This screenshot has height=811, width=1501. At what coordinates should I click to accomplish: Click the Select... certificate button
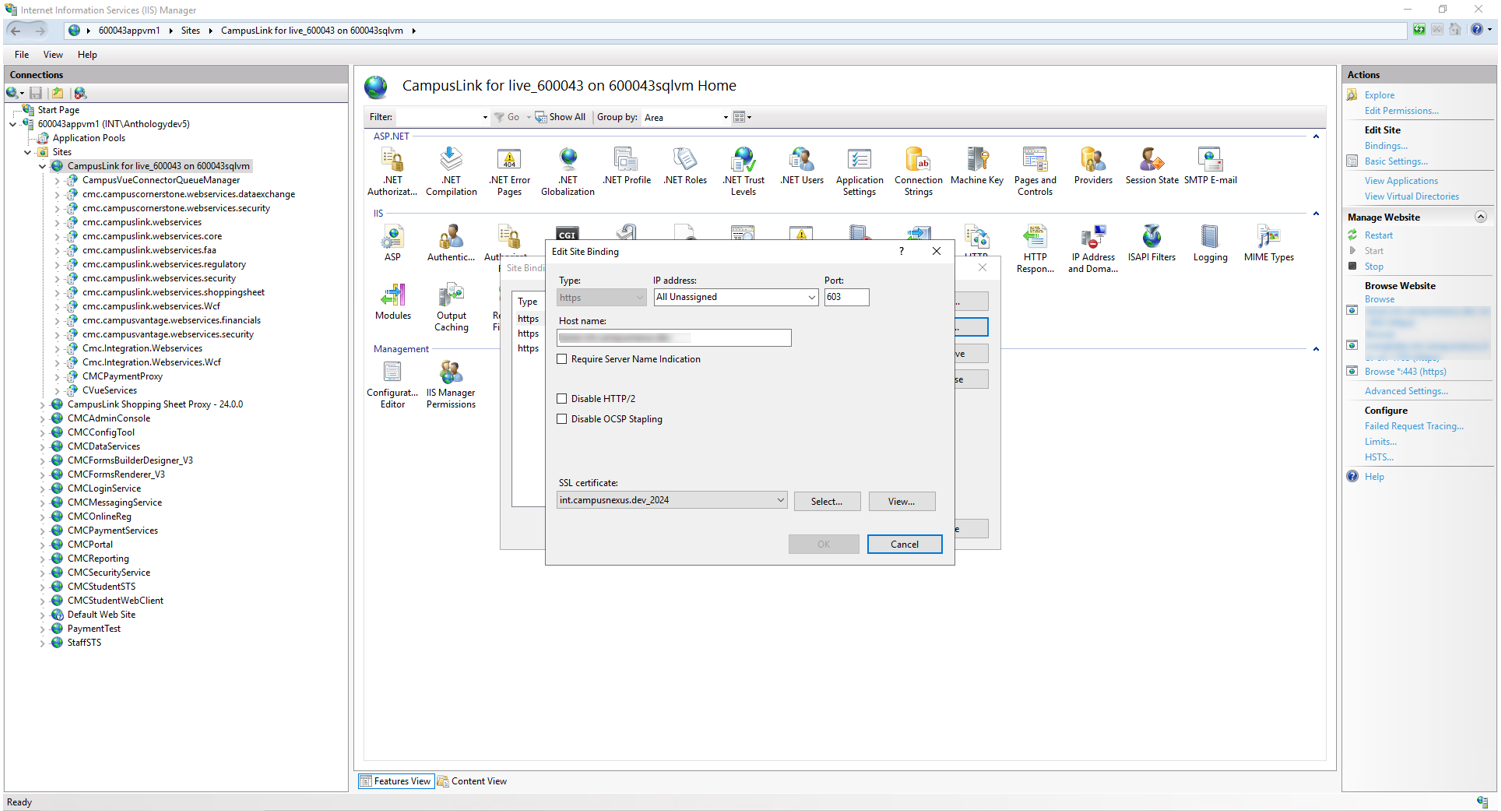(827, 501)
